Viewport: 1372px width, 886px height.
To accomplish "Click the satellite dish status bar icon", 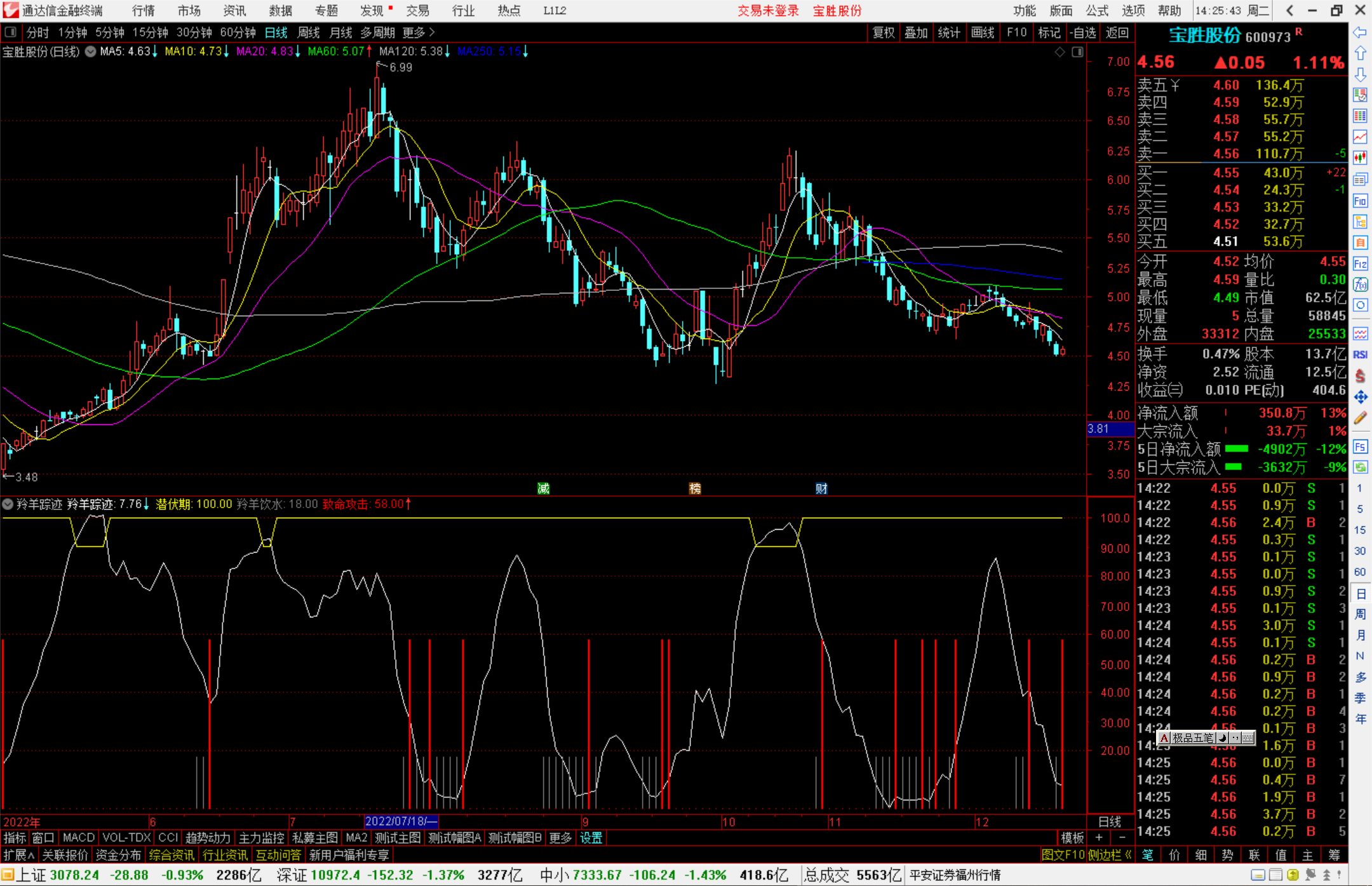I will (x=1310, y=875).
